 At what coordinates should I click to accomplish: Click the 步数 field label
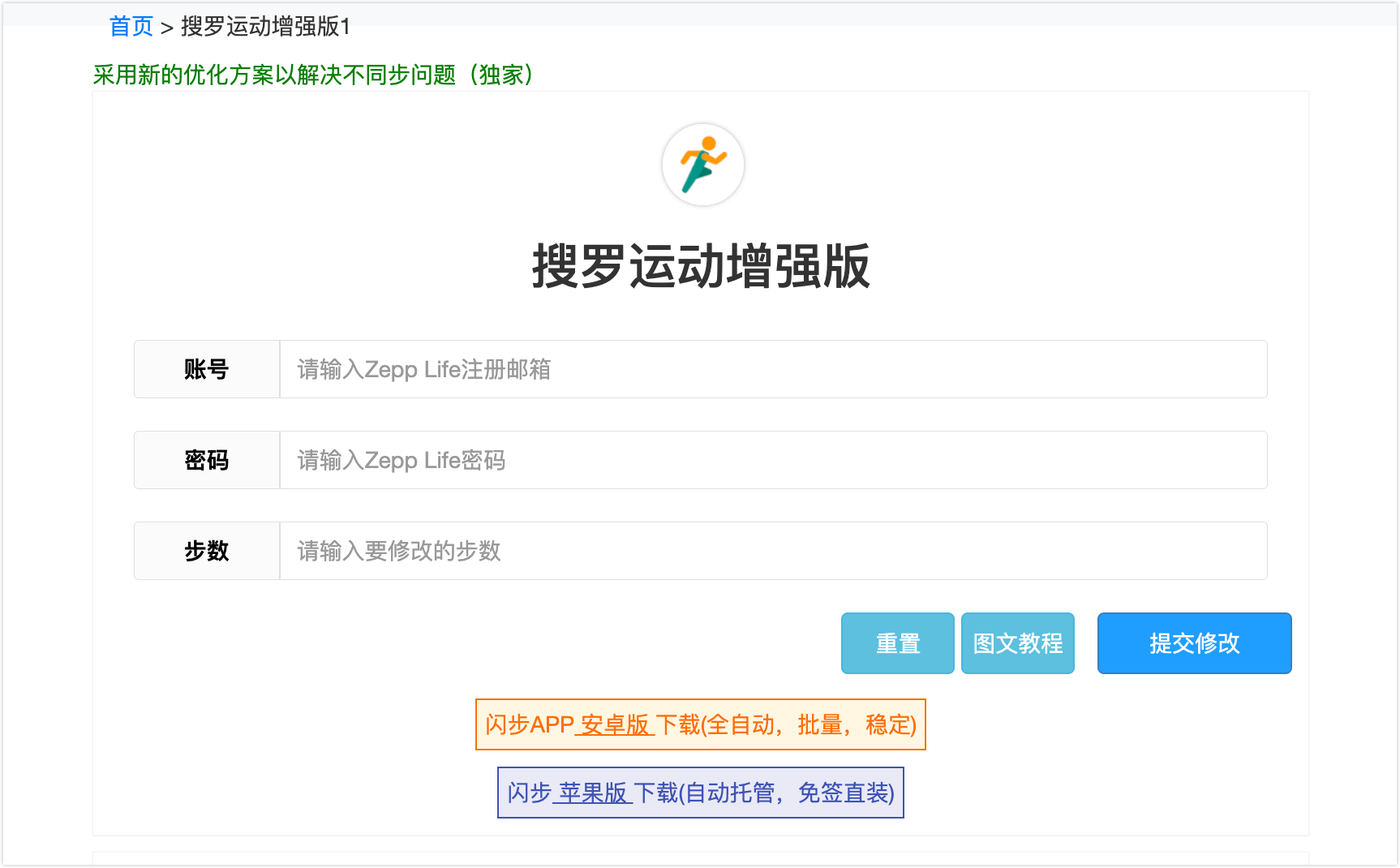click(x=206, y=551)
